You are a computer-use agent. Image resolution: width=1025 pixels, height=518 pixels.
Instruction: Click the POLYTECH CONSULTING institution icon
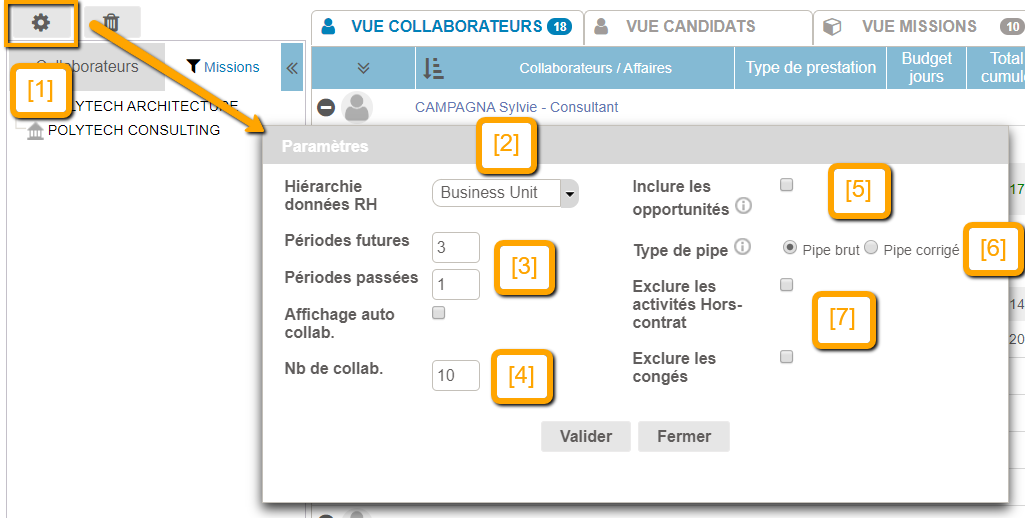point(35,131)
